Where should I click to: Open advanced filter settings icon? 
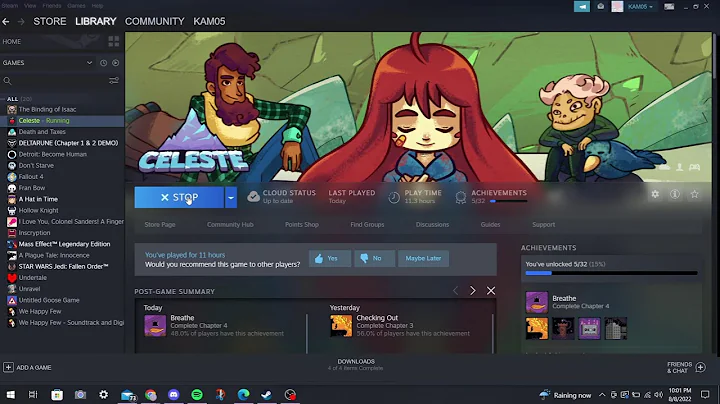point(113,81)
